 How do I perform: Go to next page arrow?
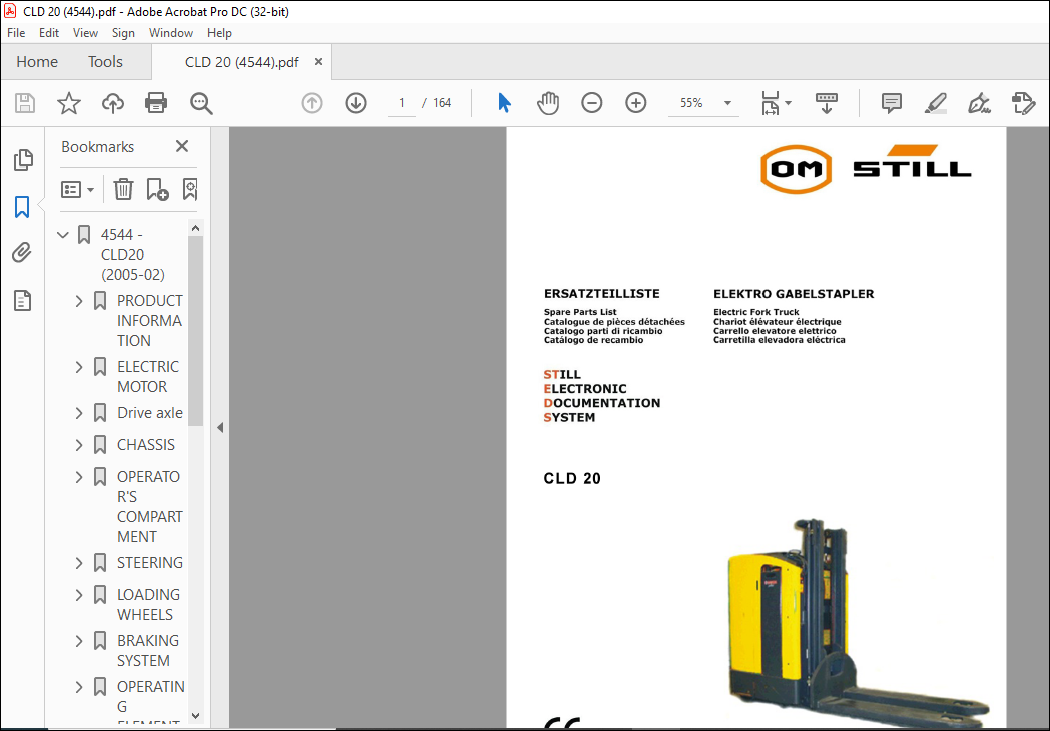click(x=356, y=103)
